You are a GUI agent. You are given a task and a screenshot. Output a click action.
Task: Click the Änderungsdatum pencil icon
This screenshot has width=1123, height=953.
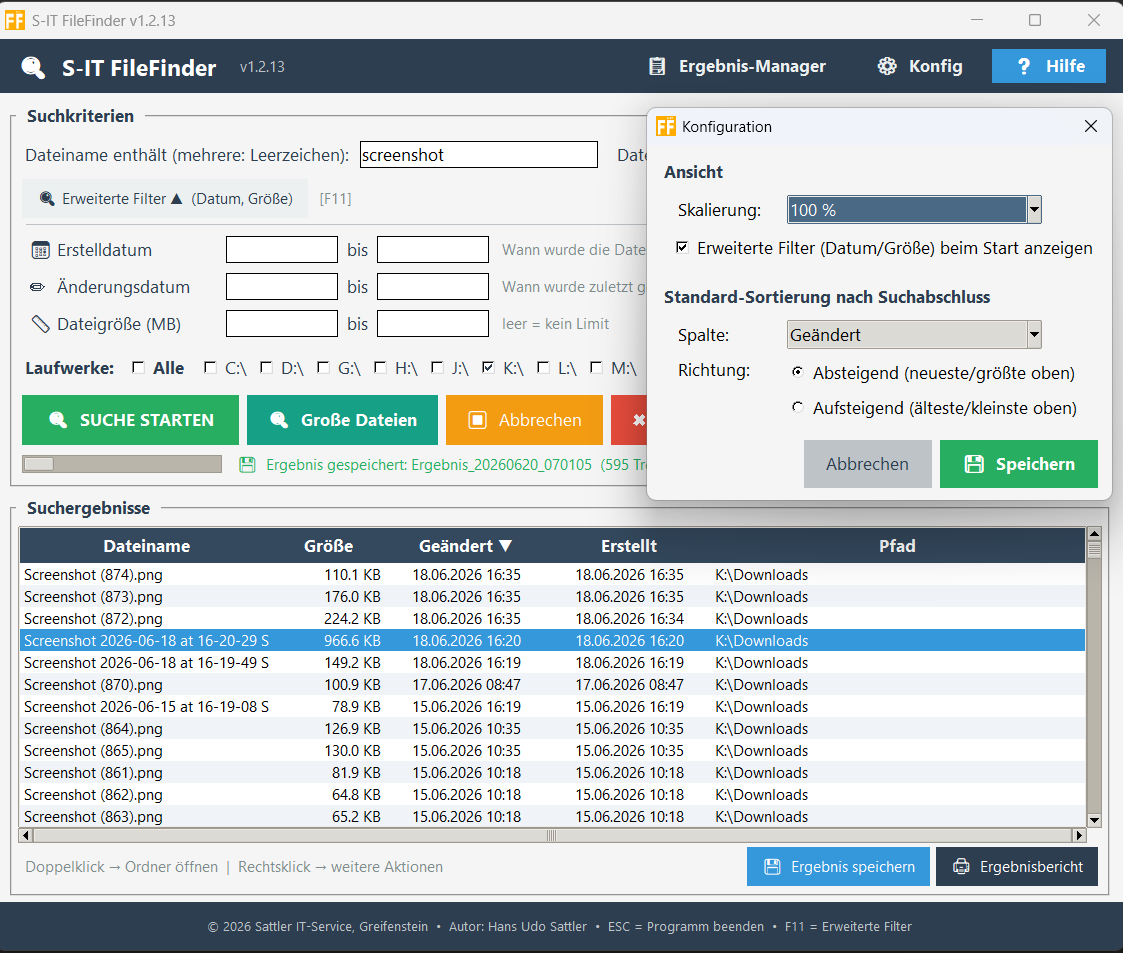(37, 287)
